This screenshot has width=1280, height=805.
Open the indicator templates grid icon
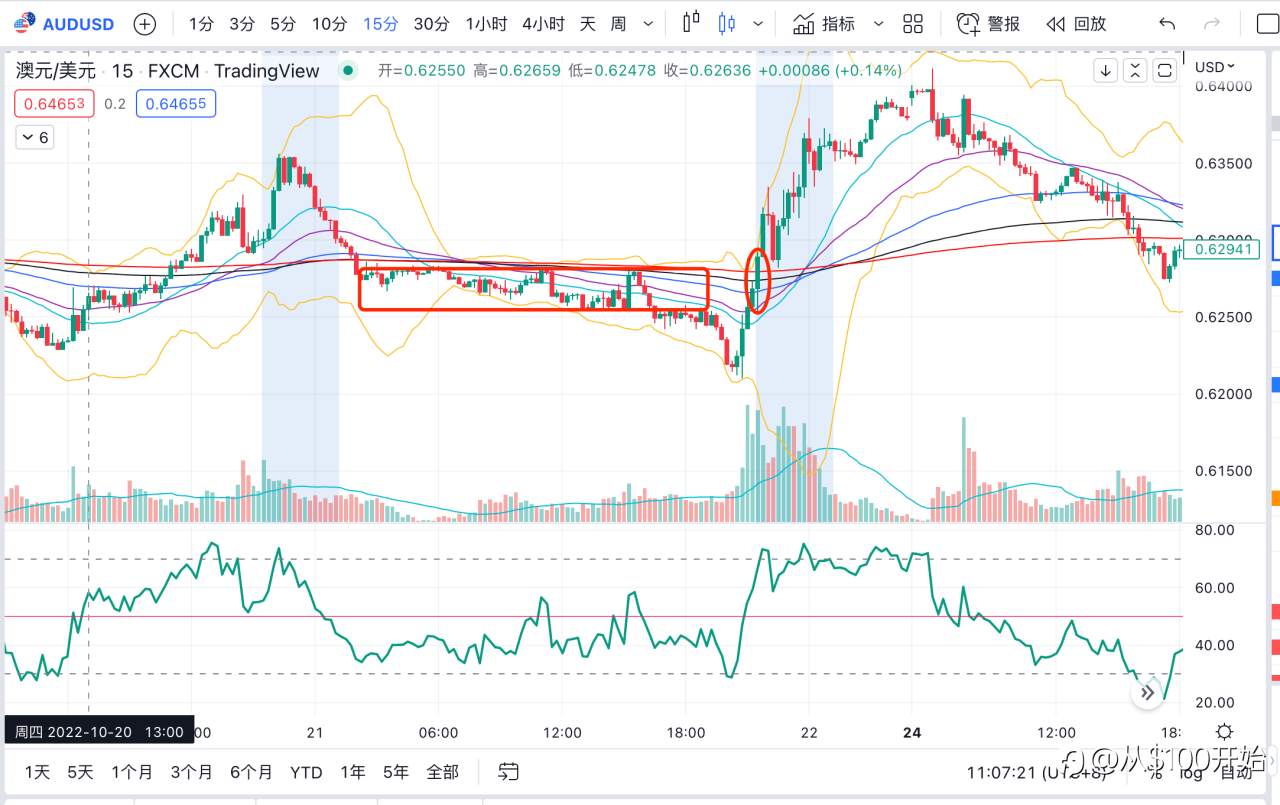(x=912, y=24)
